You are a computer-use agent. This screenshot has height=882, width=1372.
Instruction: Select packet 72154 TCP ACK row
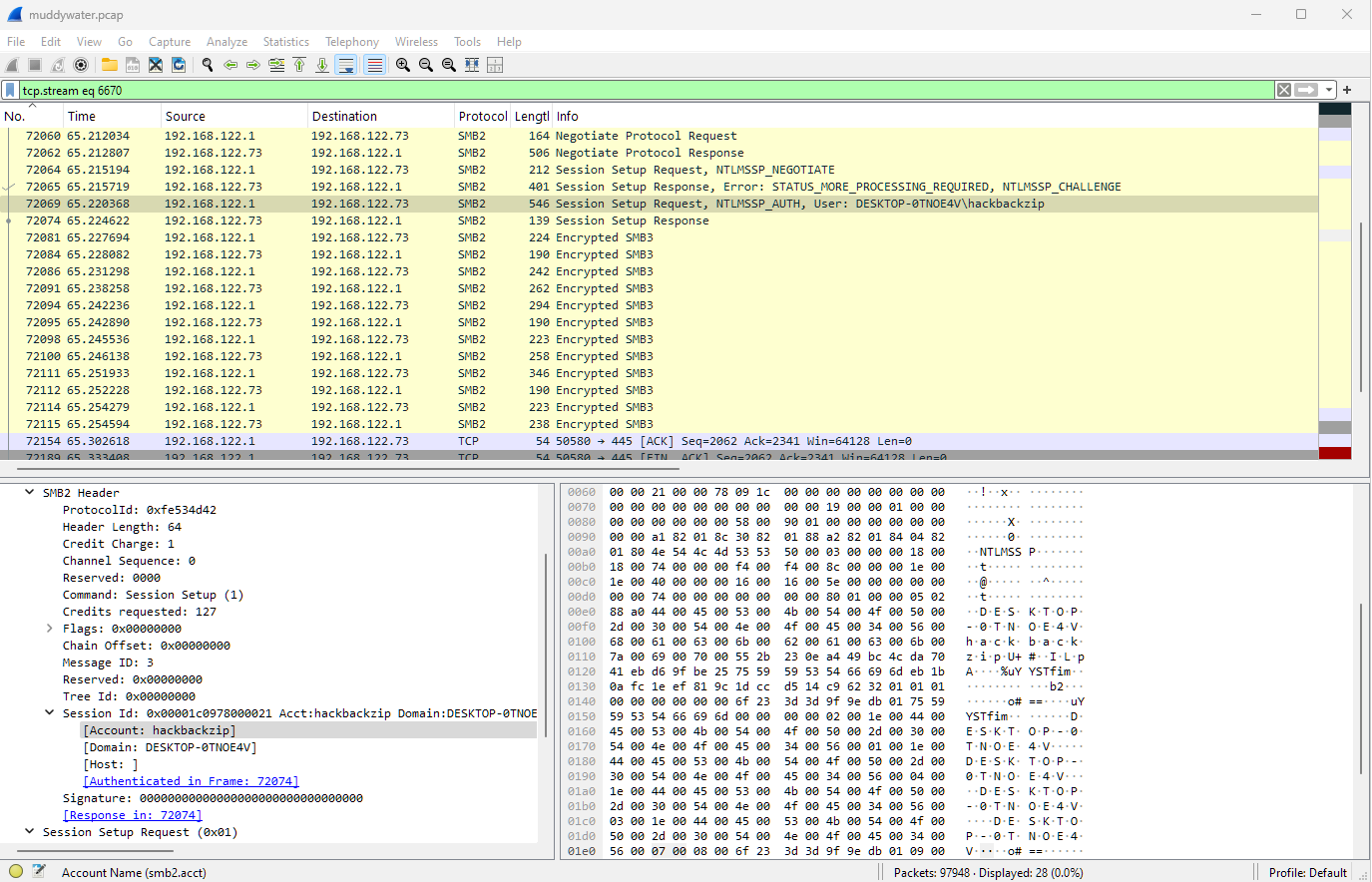[659, 441]
